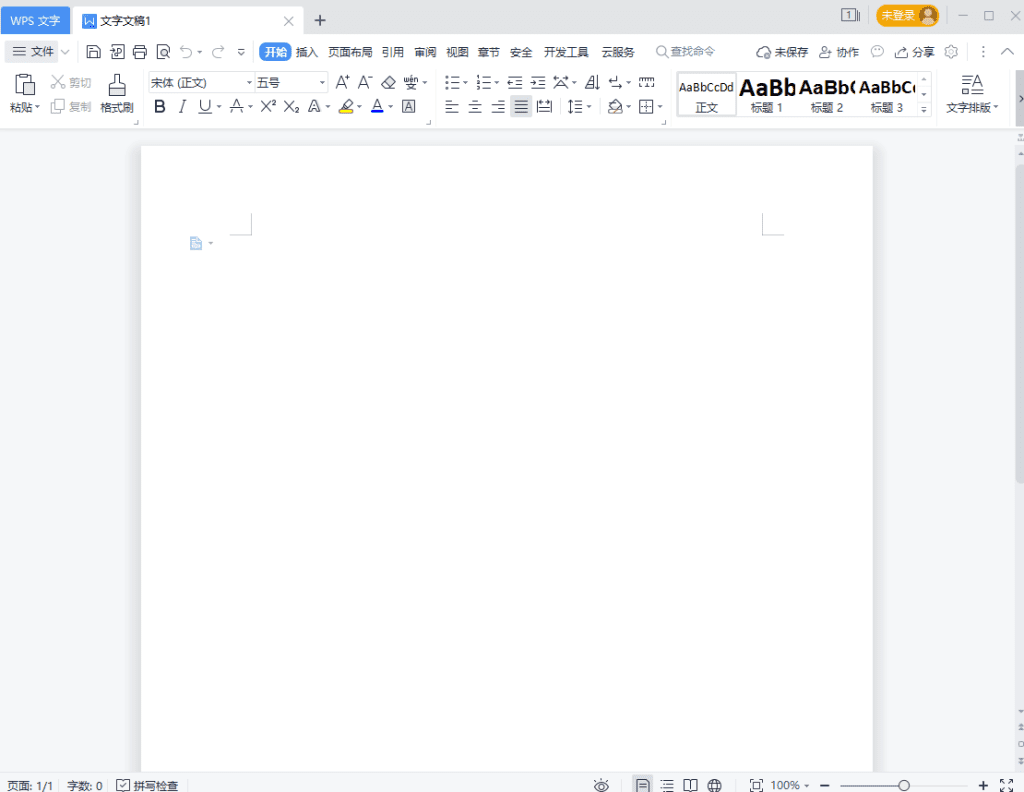Screen dimensions: 1024x792
Task: Open character border (带圈字符) tool
Action: 408,106
